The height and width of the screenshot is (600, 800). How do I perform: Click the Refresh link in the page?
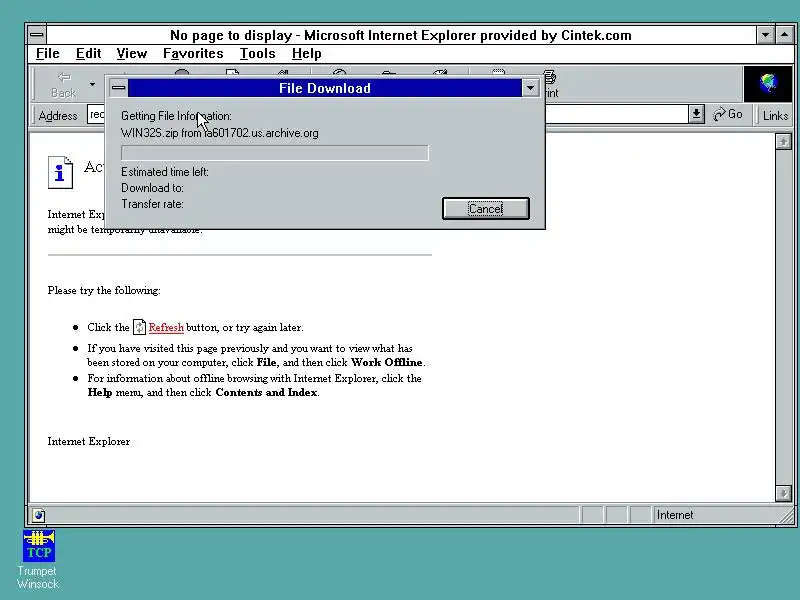coord(166,328)
